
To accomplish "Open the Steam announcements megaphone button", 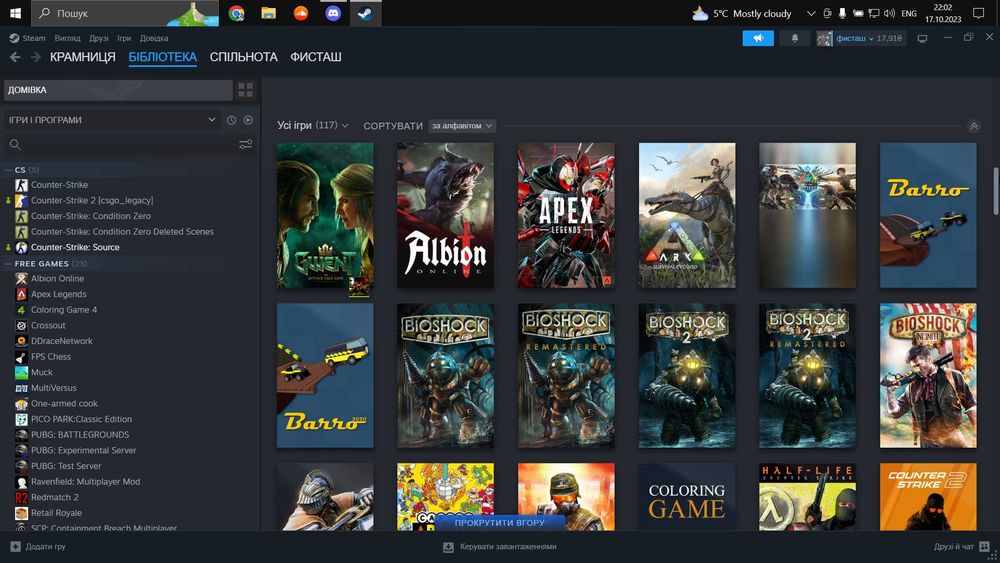I will click(758, 38).
